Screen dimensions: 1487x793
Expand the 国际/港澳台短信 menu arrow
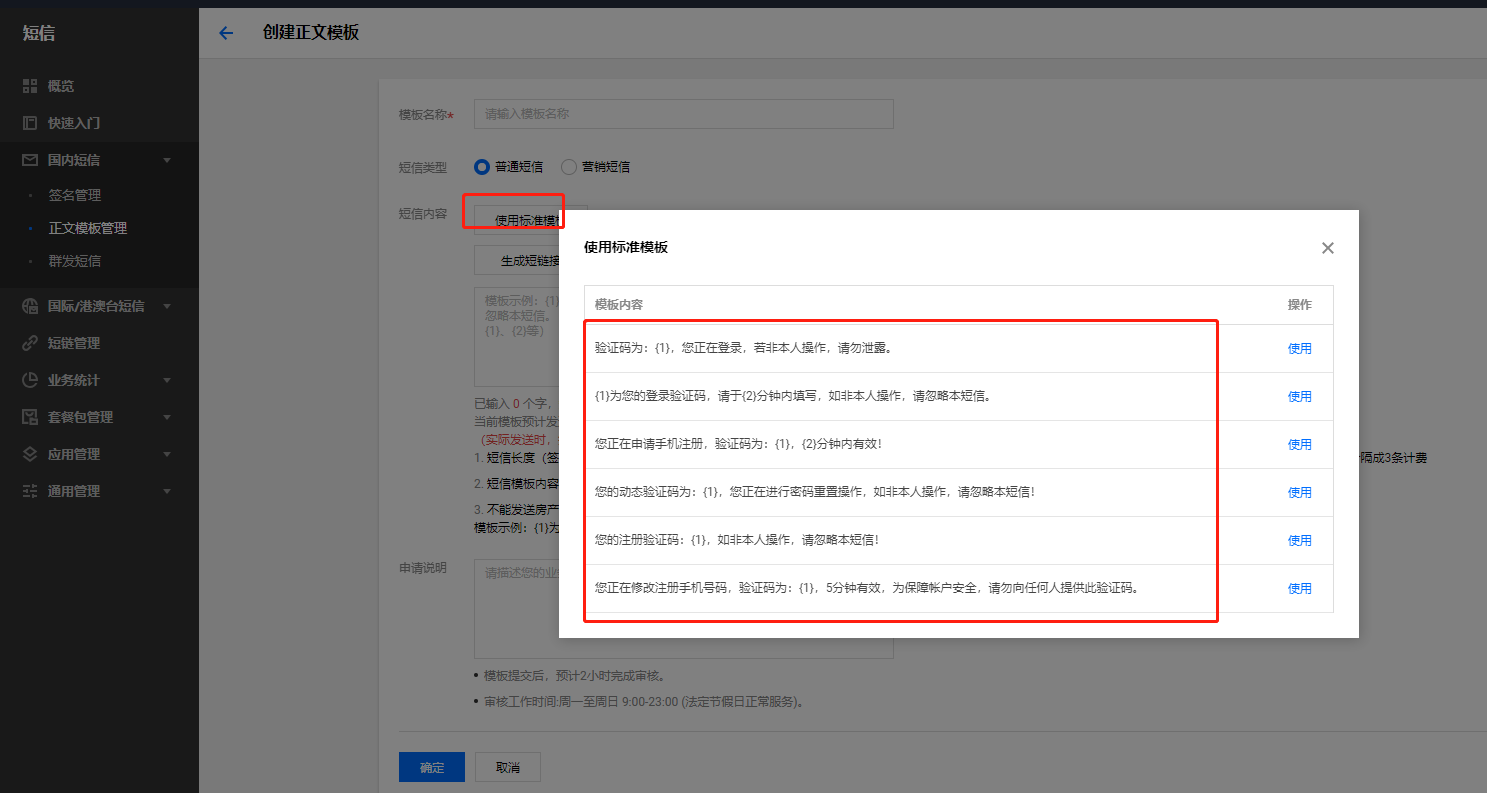click(x=167, y=306)
